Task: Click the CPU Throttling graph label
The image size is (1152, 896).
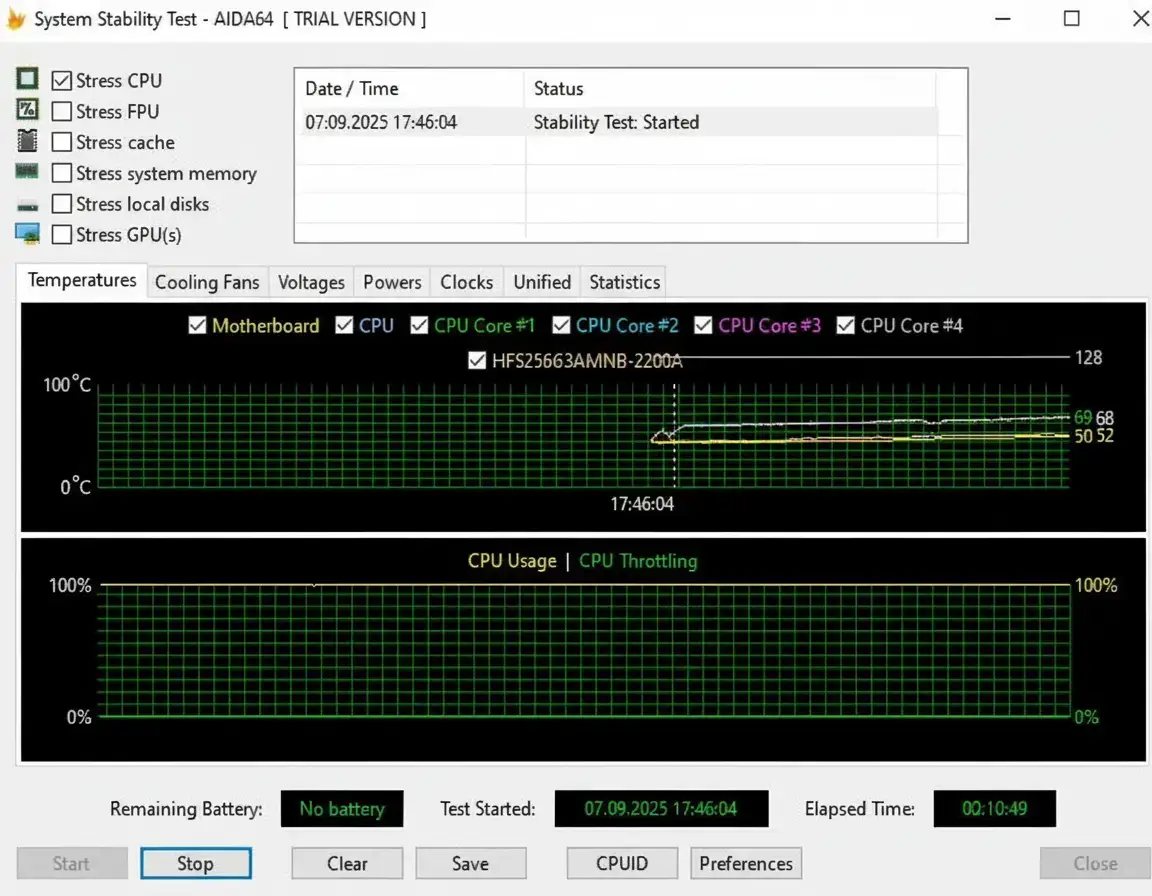Action: coord(638,561)
